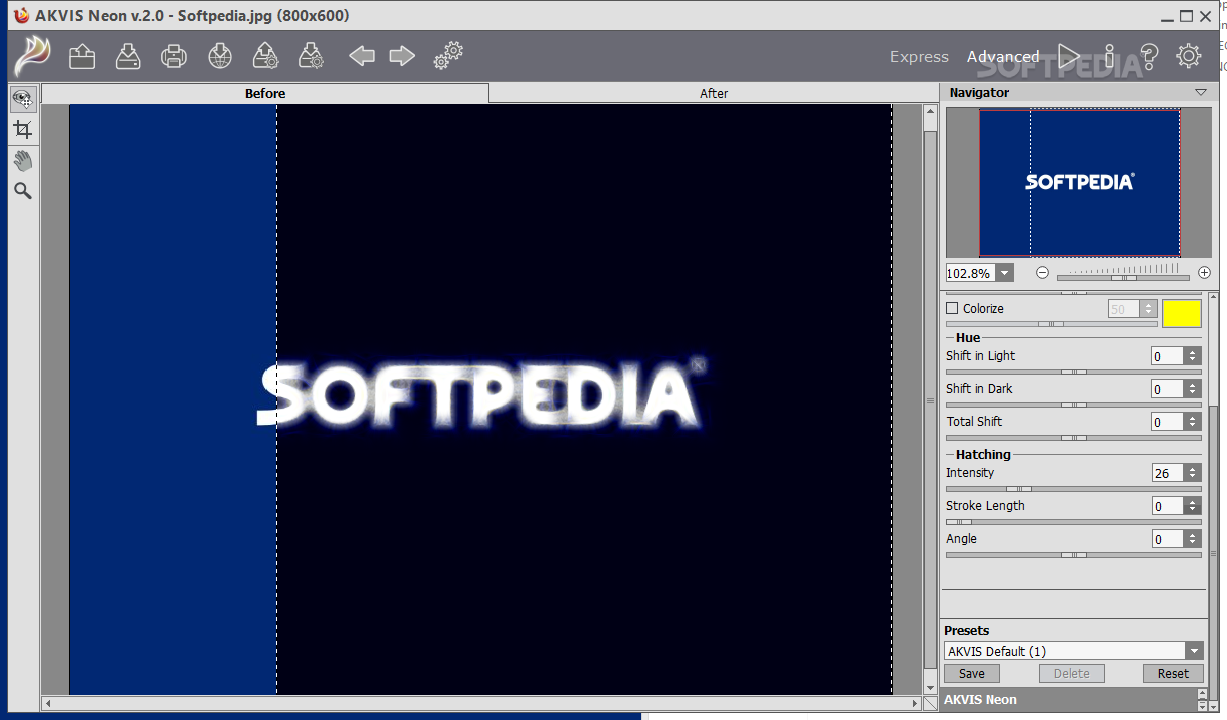Zoom in with the plus icon
Screen dimensions: 1227x720
[x=1204, y=273]
